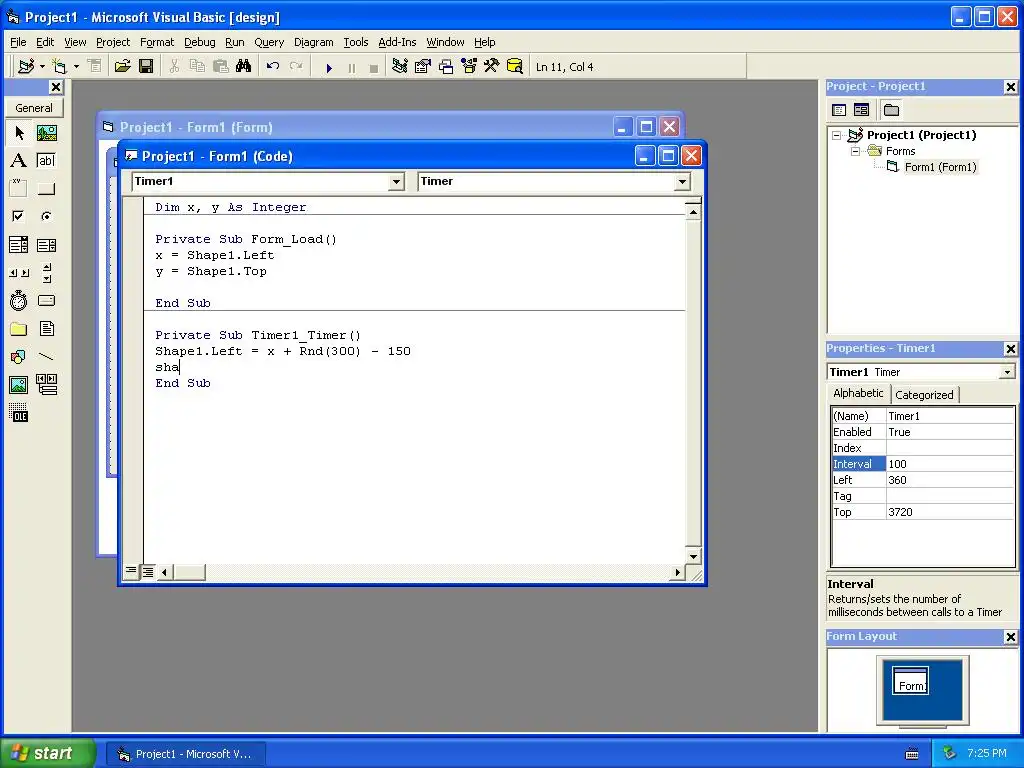This screenshot has height=768, width=1024.
Task: Save the project with the floppy icon
Action: pos(146,66)
